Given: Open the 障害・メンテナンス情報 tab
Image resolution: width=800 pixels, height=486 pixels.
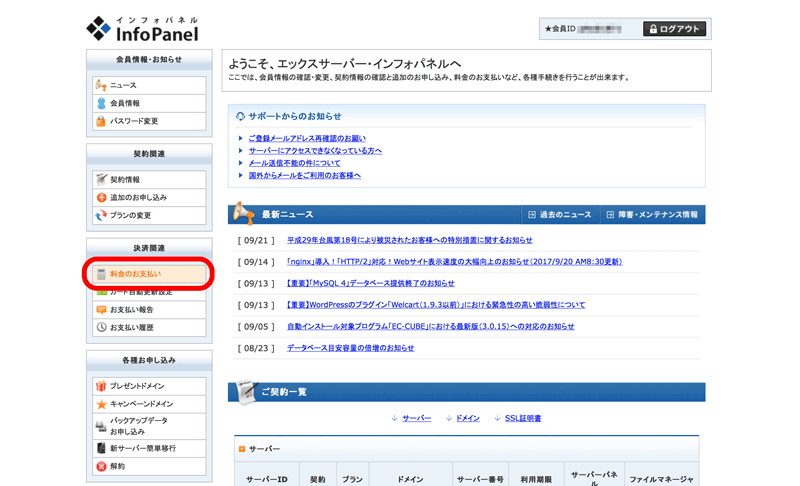Looking at the screenshot, I should coord(653,215).
